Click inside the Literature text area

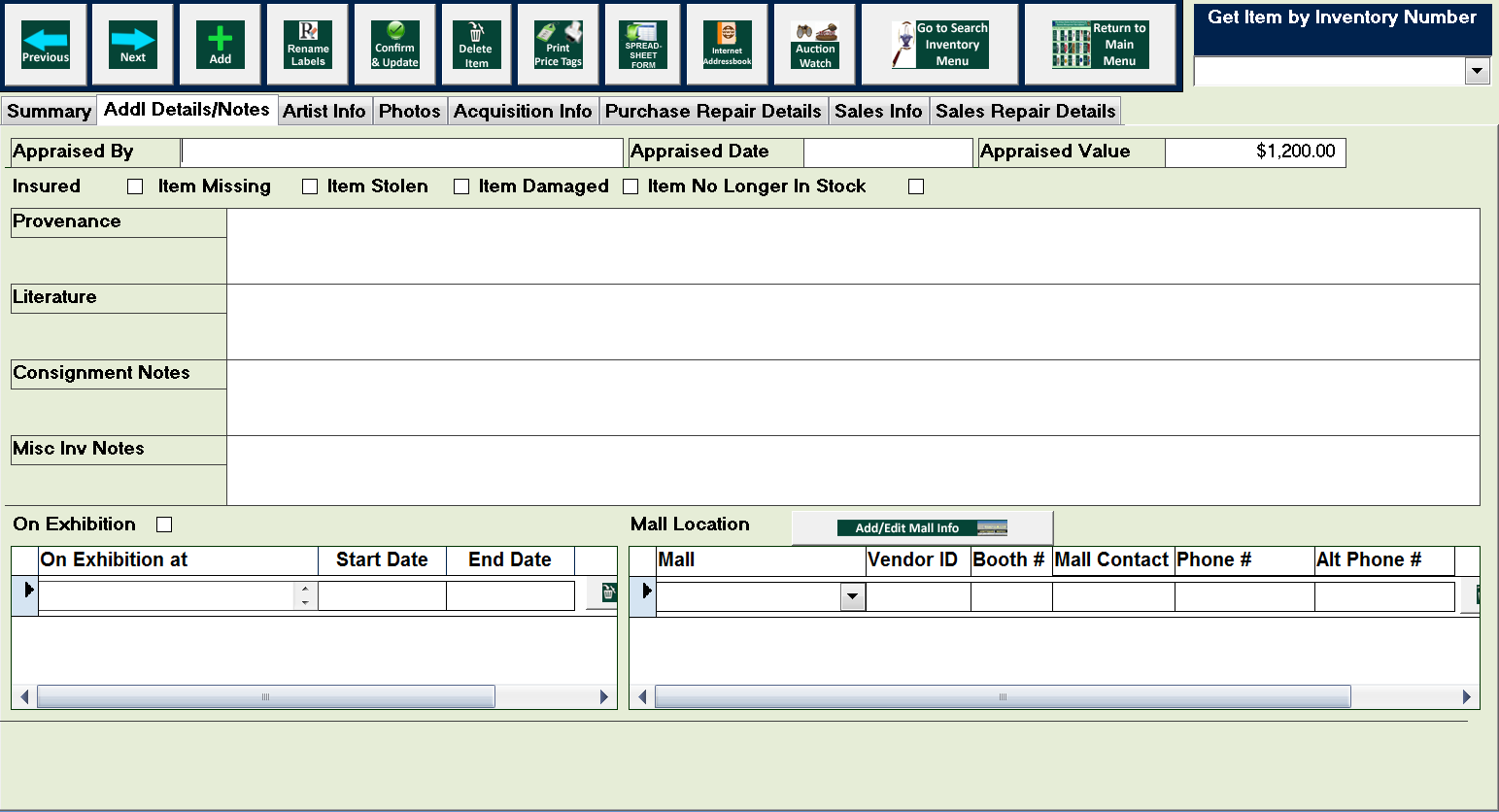click(853, 321)
